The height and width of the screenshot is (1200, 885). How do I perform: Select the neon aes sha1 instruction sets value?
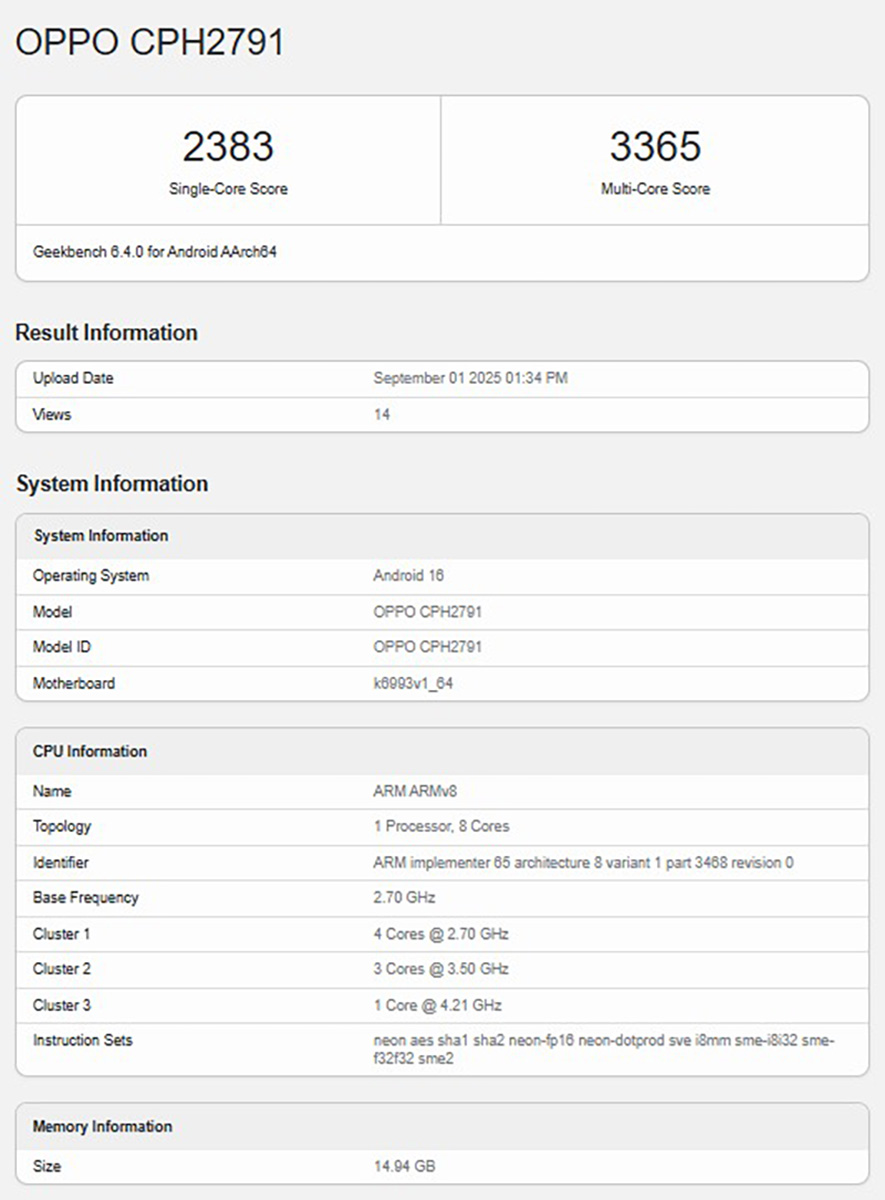[x=604, y=1049]
